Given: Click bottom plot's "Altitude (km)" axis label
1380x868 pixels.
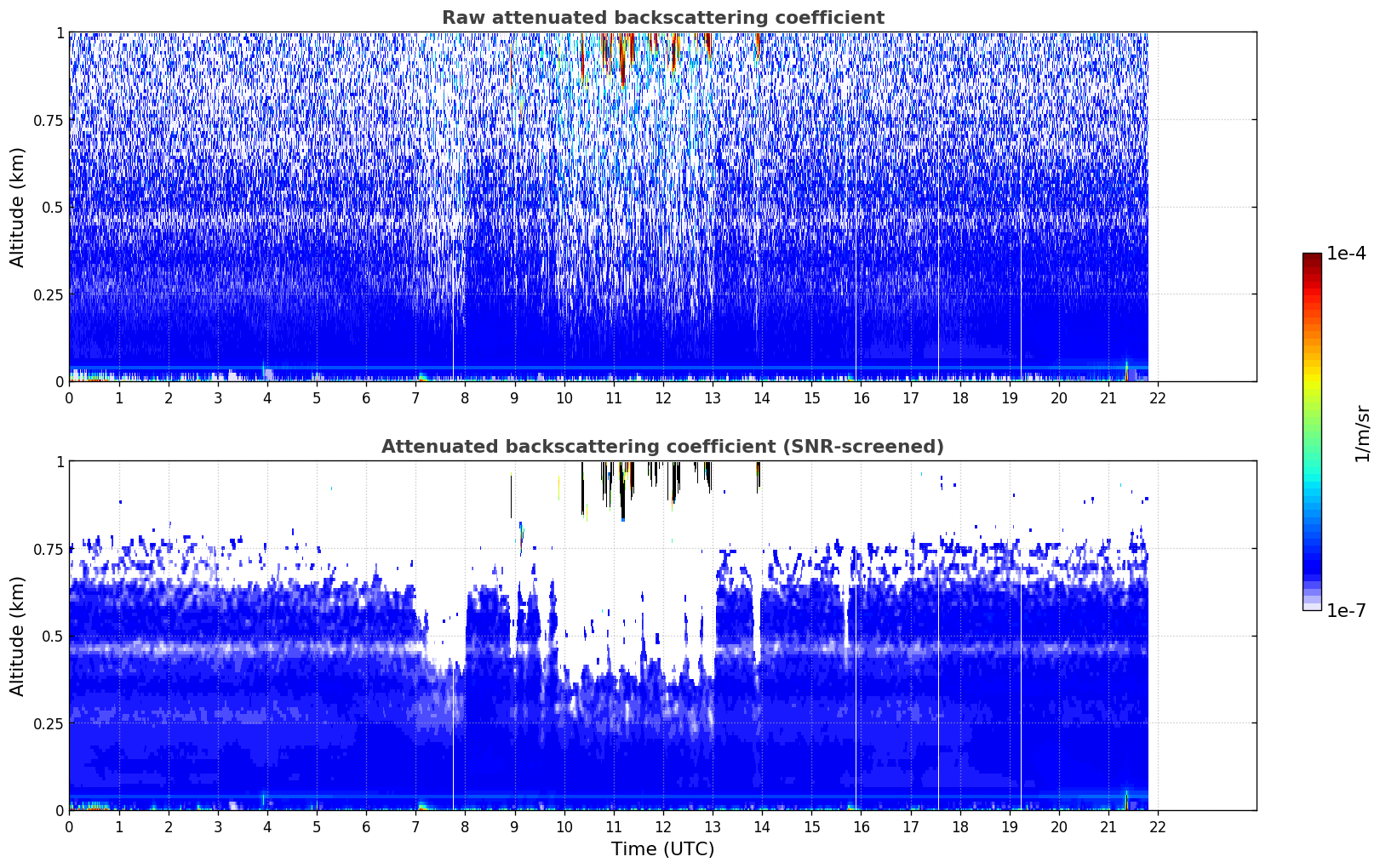Looking at the screenshot, I should coord(18,636).
